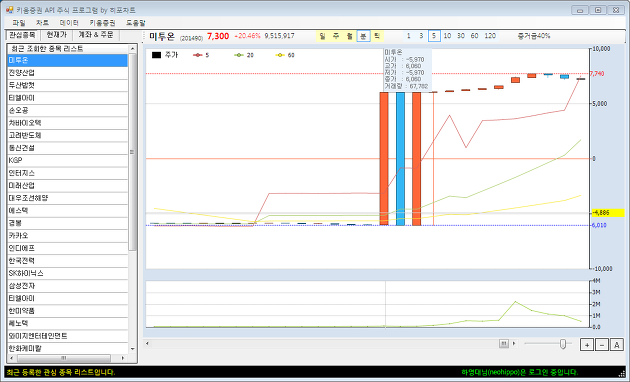Image resolution: width=630 pixels, height=382 pixels.
Task: Click the minus zoom-out chart button
Action: coord(602,345)
